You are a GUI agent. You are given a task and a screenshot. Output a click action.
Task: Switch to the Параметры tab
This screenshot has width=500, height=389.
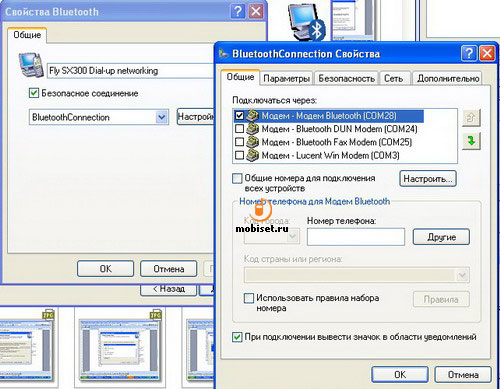click(x=286, y=79)
